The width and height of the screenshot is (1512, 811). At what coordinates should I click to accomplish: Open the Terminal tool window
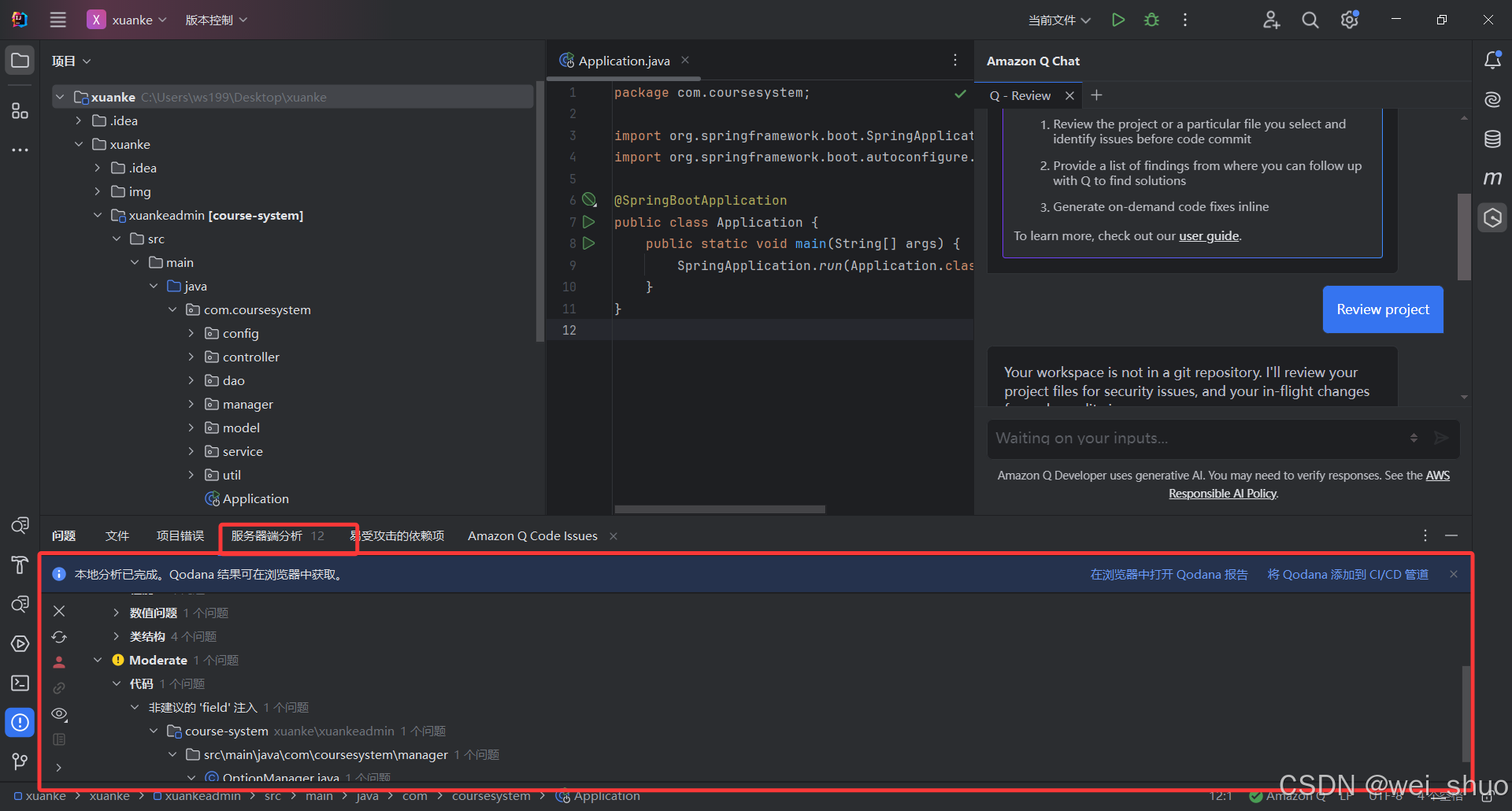point(20,683)
